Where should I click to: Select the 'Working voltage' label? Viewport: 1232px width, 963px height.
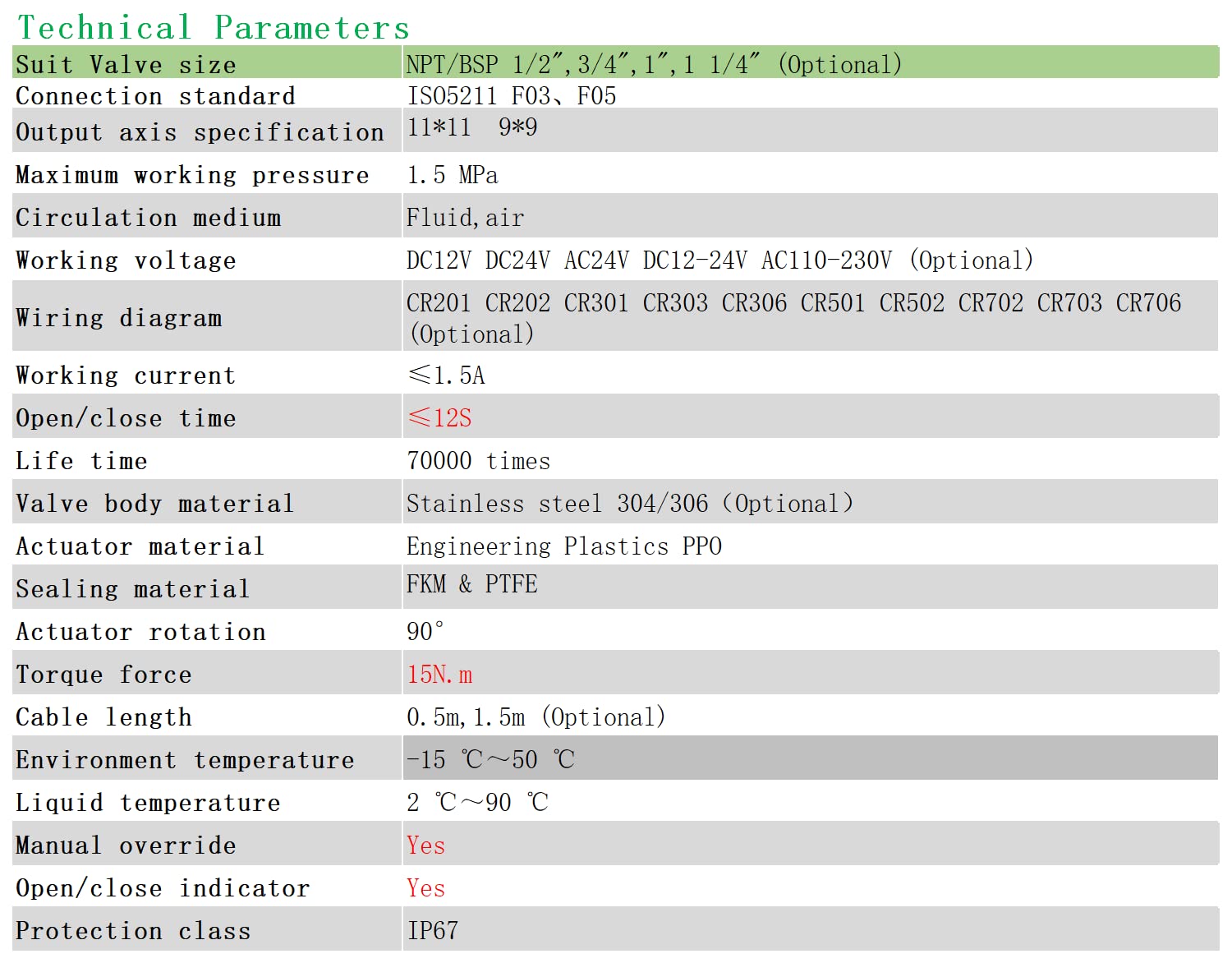[x=126, y=260]
